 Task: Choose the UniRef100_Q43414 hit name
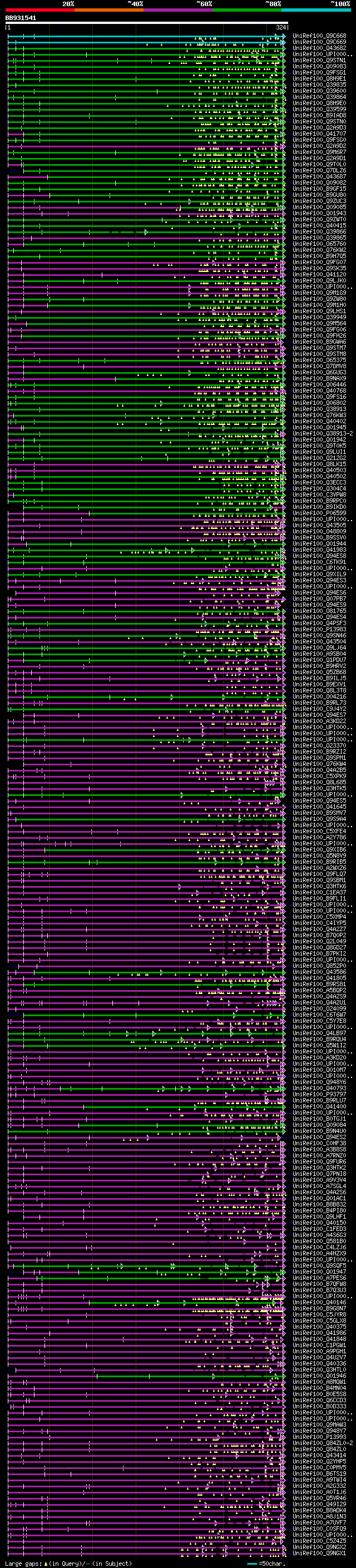point(319,1455)
